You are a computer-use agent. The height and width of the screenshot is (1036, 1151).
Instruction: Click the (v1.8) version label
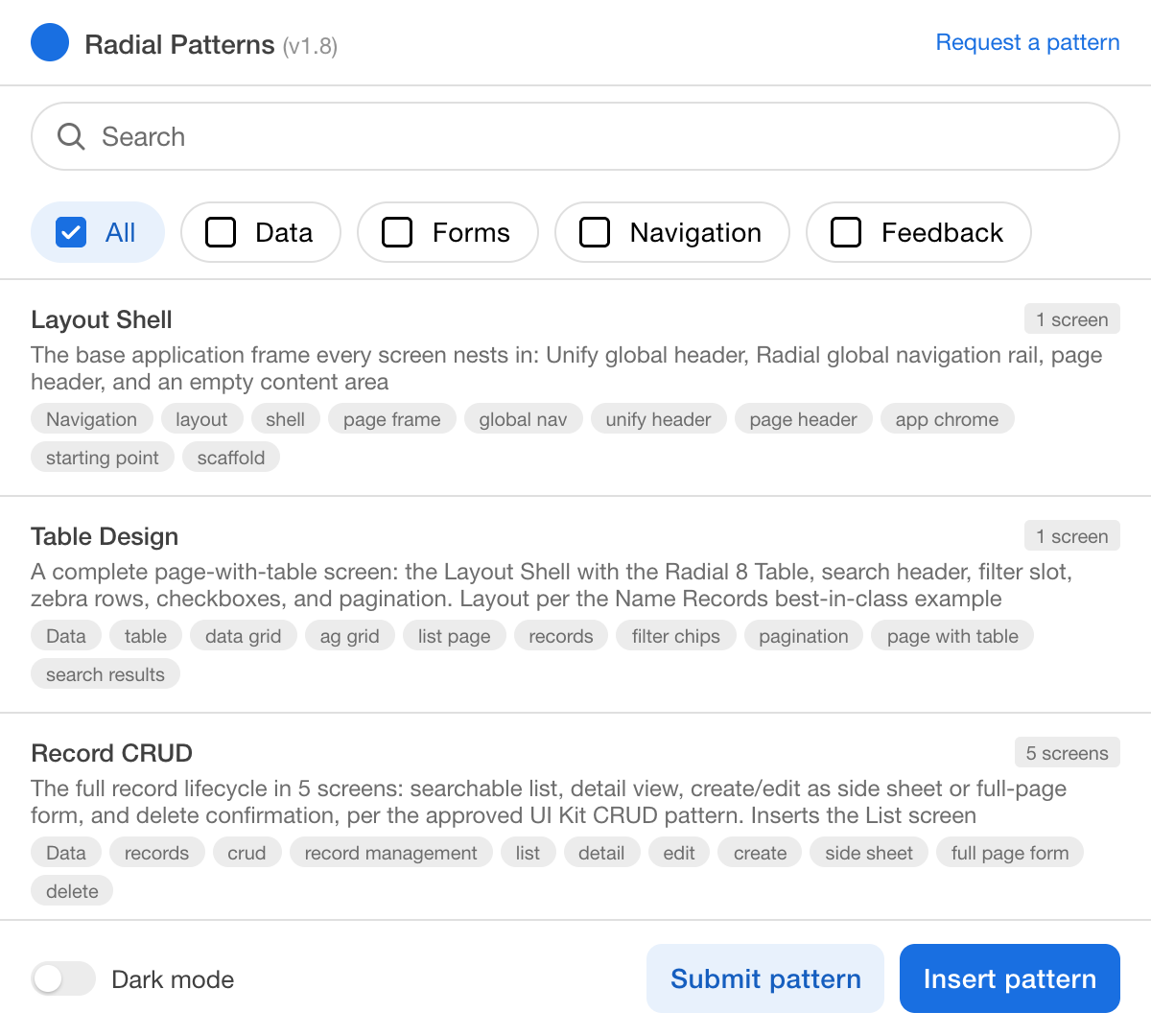click(x=310, y=46)
